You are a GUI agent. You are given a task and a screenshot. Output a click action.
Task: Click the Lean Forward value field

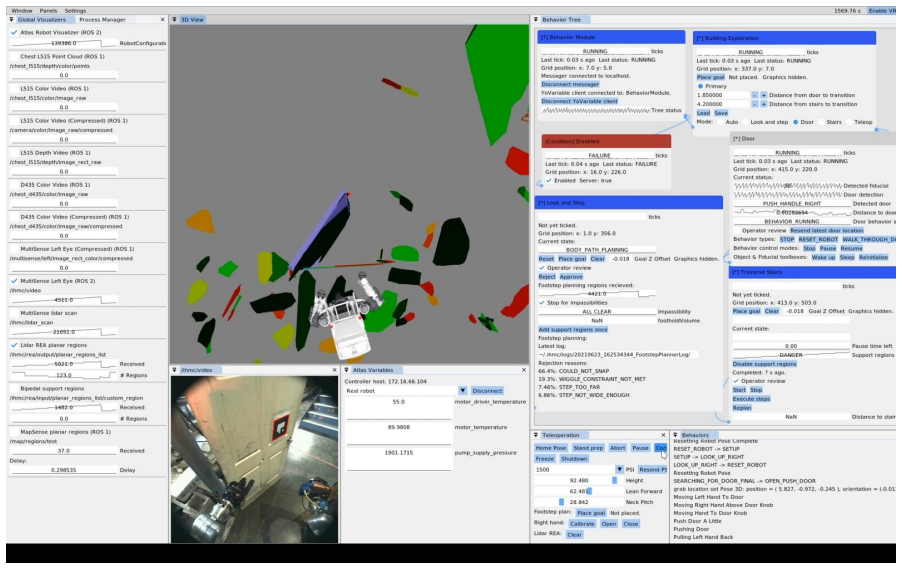[x=578, y=491]
